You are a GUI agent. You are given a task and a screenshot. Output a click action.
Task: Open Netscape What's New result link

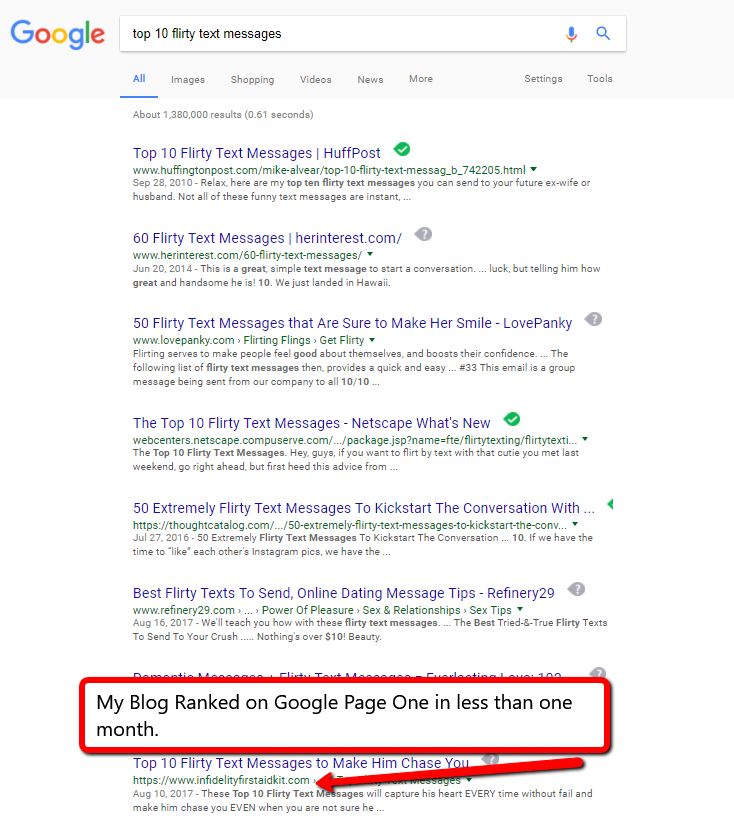[312, 423]
